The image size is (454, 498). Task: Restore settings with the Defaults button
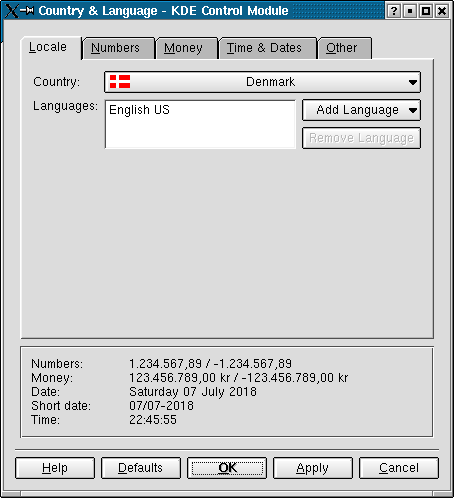click(141, 468)
